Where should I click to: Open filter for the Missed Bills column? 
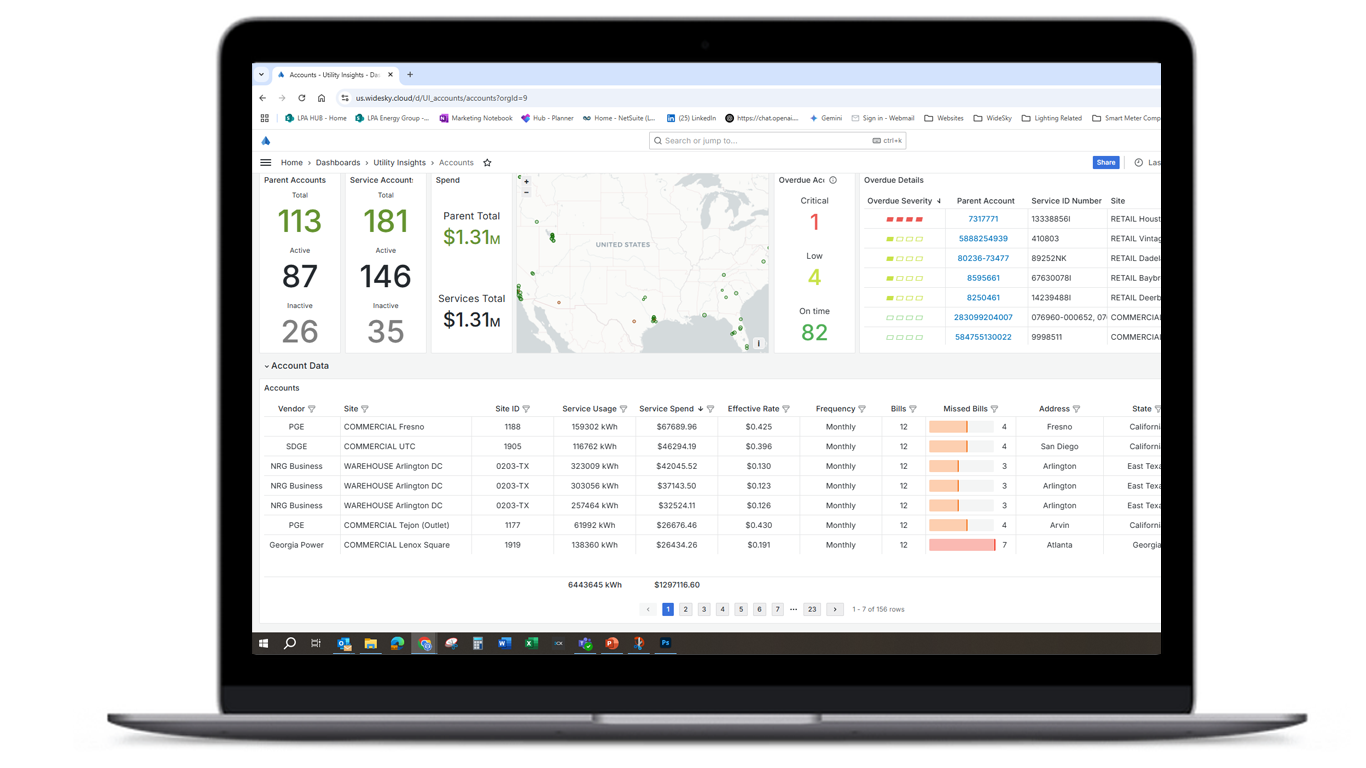pyautogui.click(x=994, y=409)
